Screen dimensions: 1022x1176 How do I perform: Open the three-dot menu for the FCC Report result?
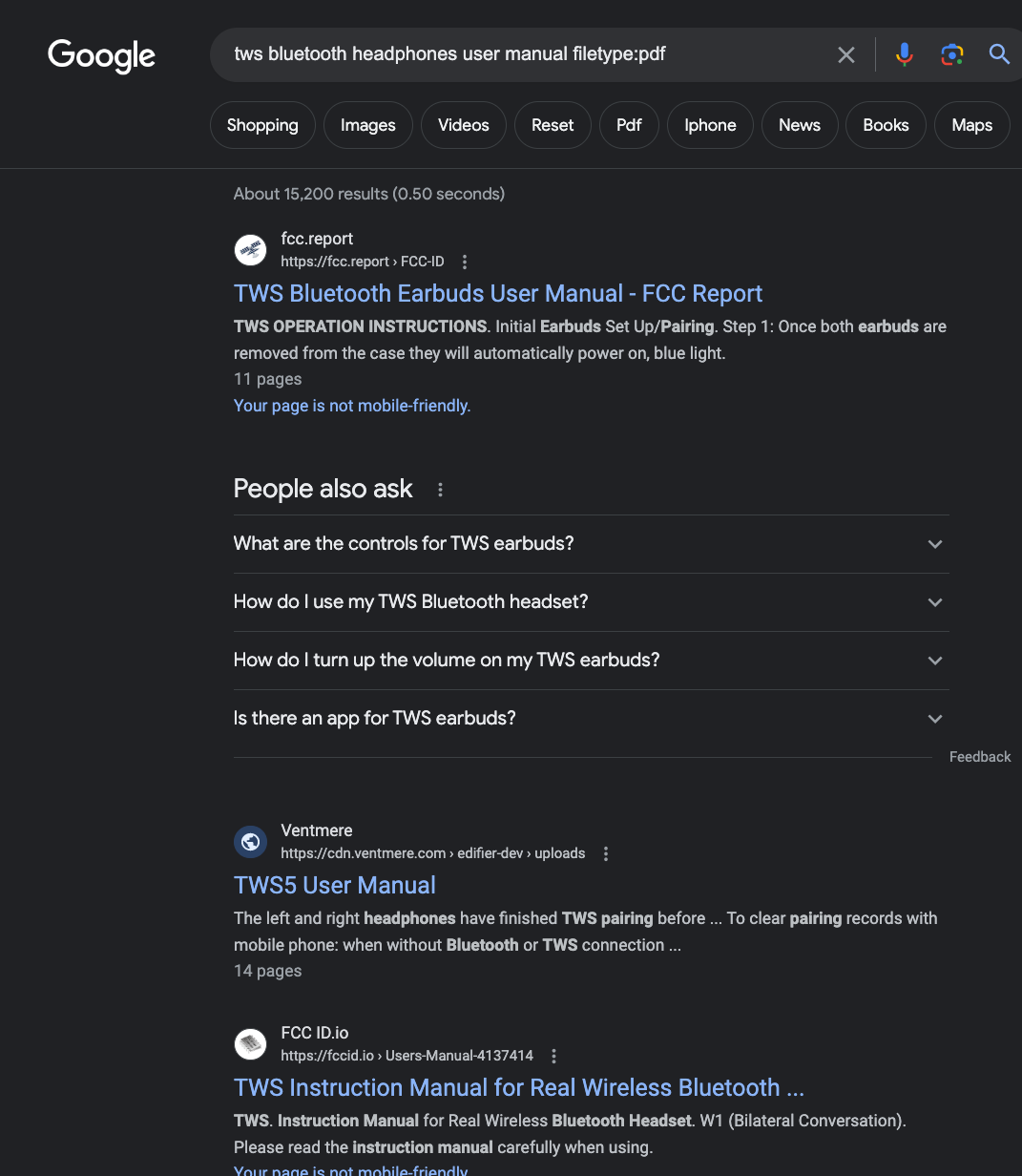pos(464,261)
